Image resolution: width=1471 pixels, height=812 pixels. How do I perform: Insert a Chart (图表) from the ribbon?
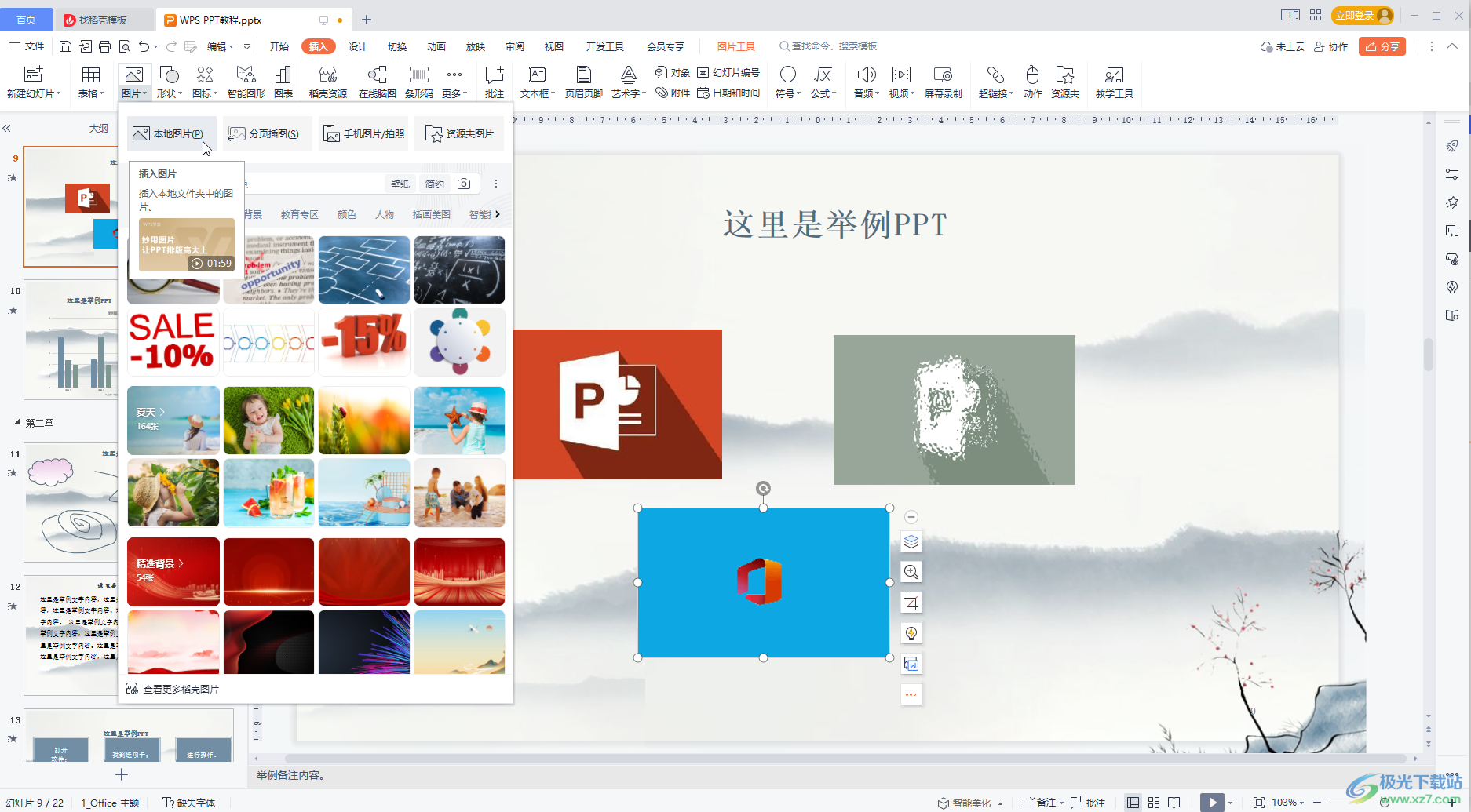(x=283, y=82)
